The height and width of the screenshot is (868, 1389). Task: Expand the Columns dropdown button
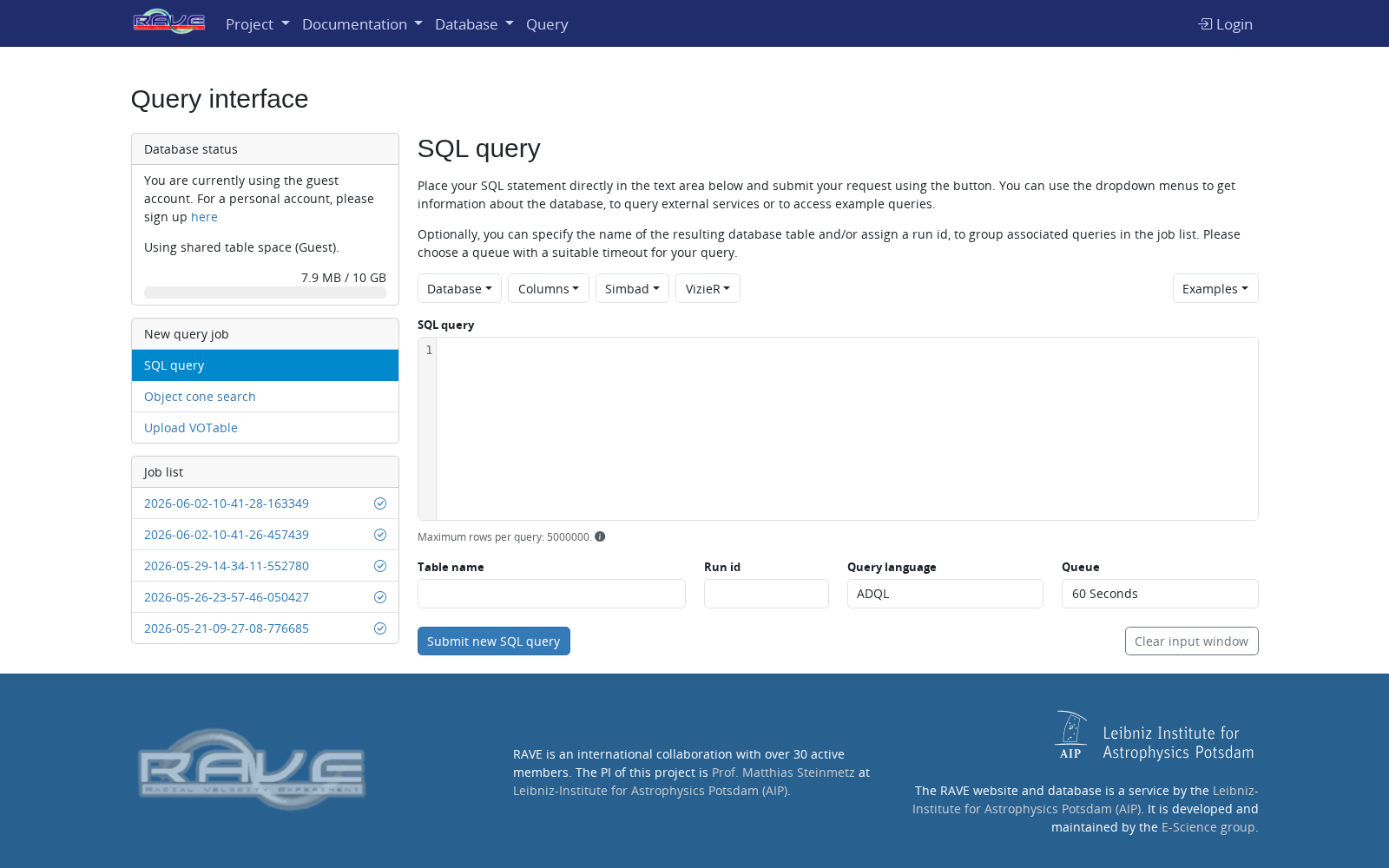549,288
